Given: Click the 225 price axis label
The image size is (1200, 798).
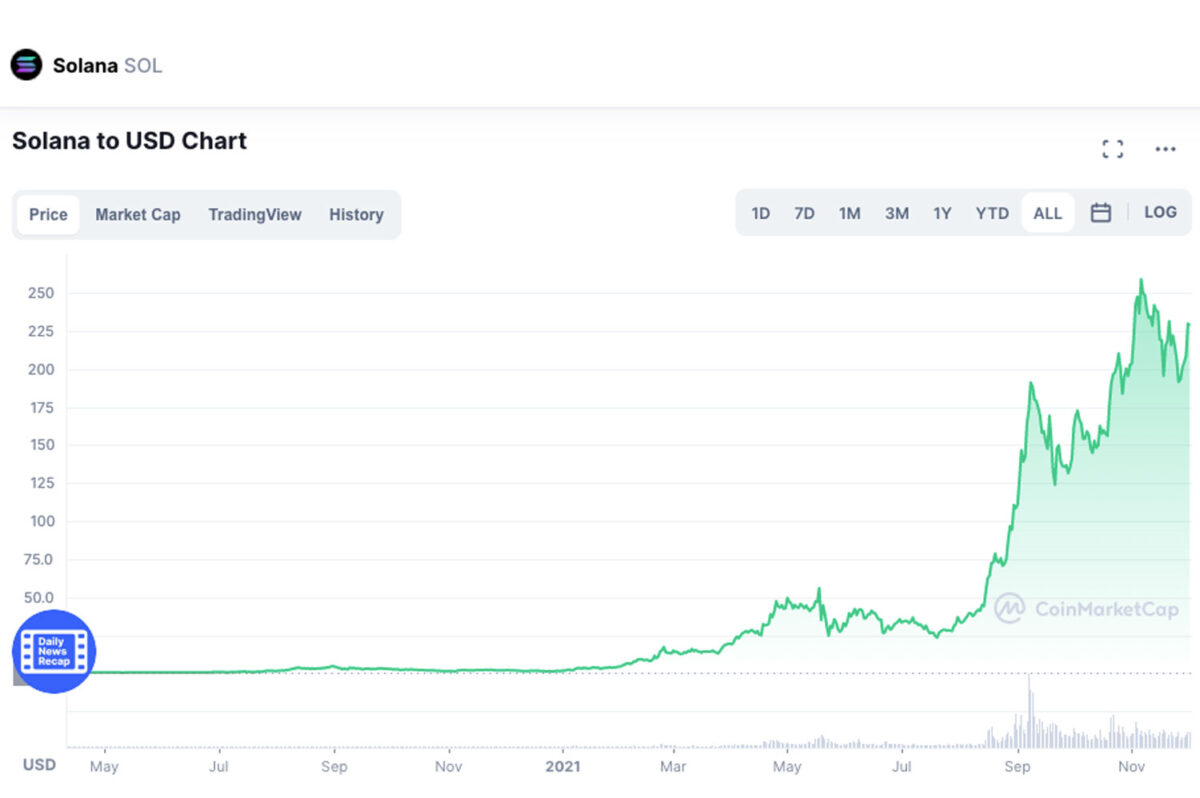Looking at the screenshot, I should tap(41, 331).
